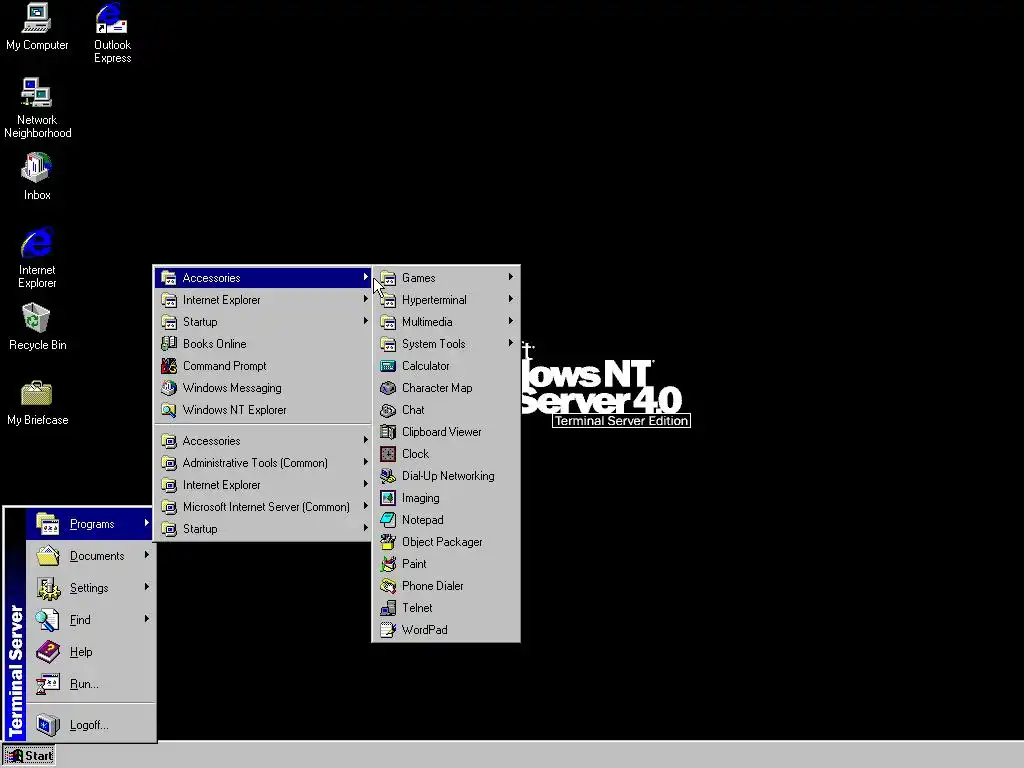This screenshot has width=1024, height=768.
Task: Choose Help in Start menu
Action: 90,652
